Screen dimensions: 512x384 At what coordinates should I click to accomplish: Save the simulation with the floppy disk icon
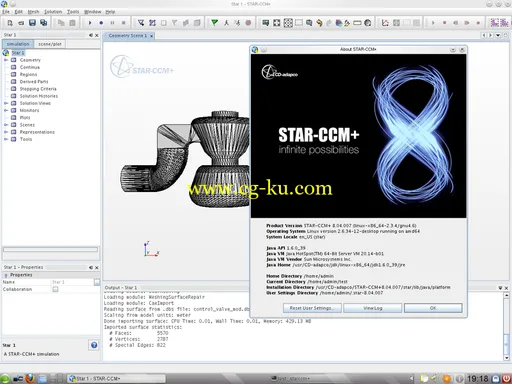32,23
